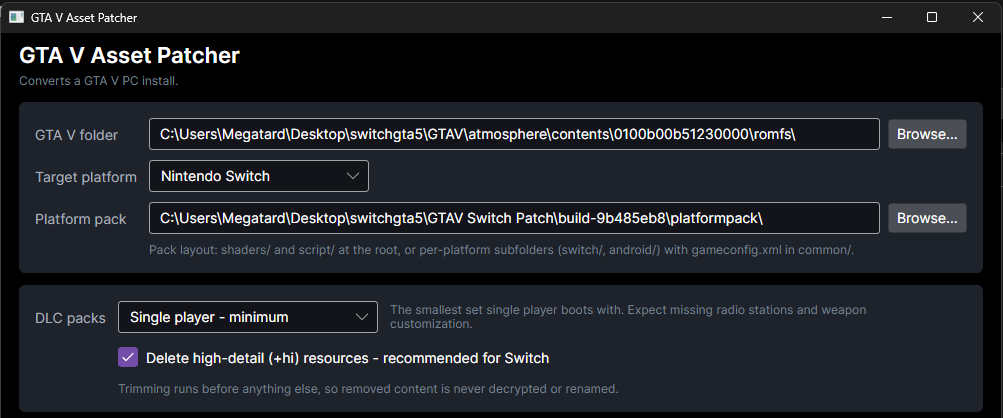This screenshot has height=418, width=1003.
Task: Click the 'GTA V folder' label
Action: point(77,135)
